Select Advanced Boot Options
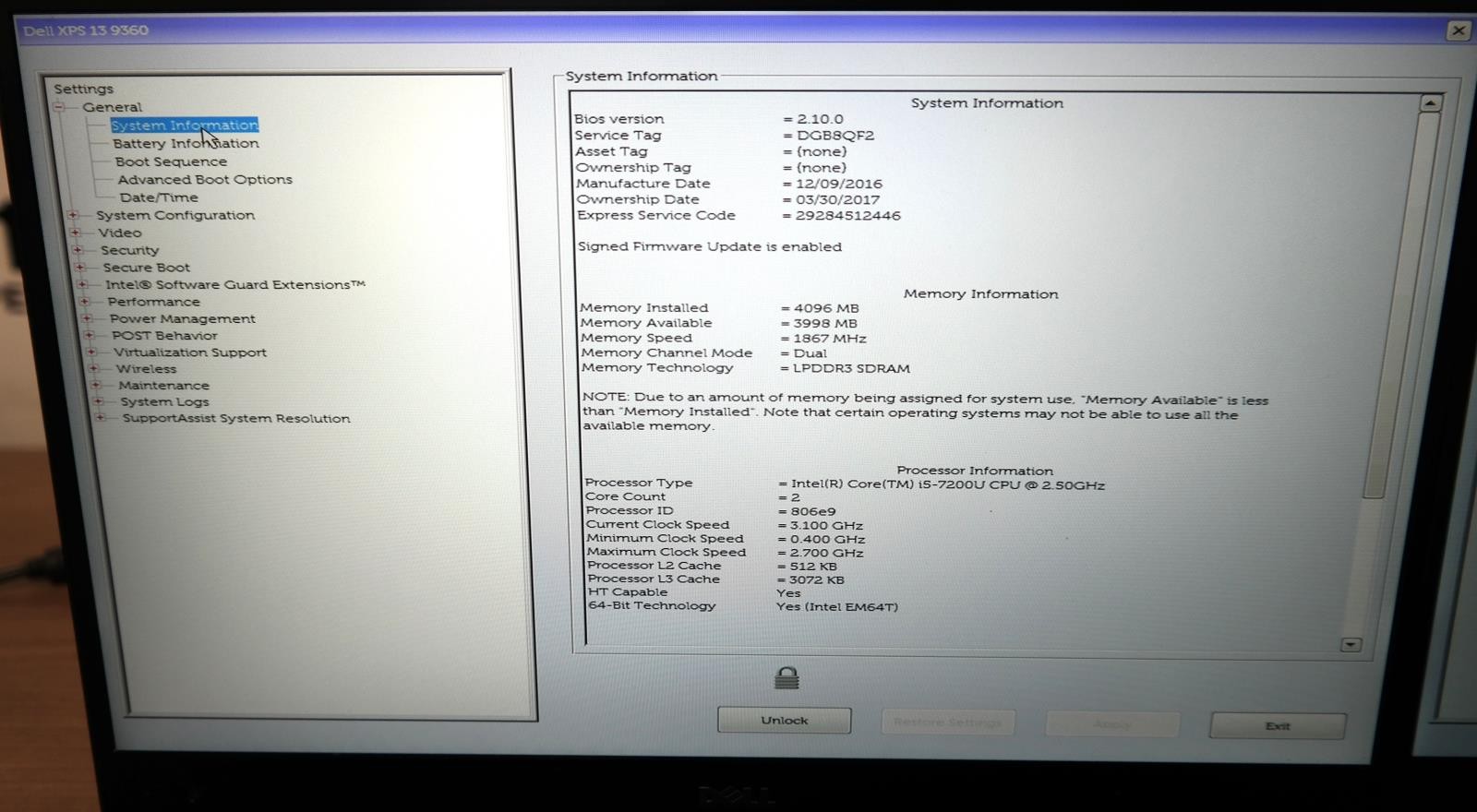This screenshot has width=1477, height=812. click(205, 180)
